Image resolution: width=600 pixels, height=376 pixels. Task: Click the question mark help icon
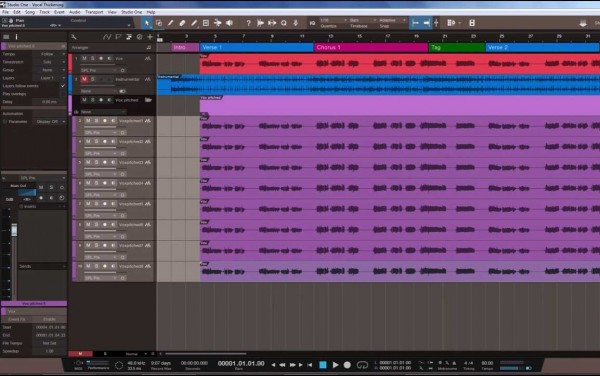(x=248, y=23)
